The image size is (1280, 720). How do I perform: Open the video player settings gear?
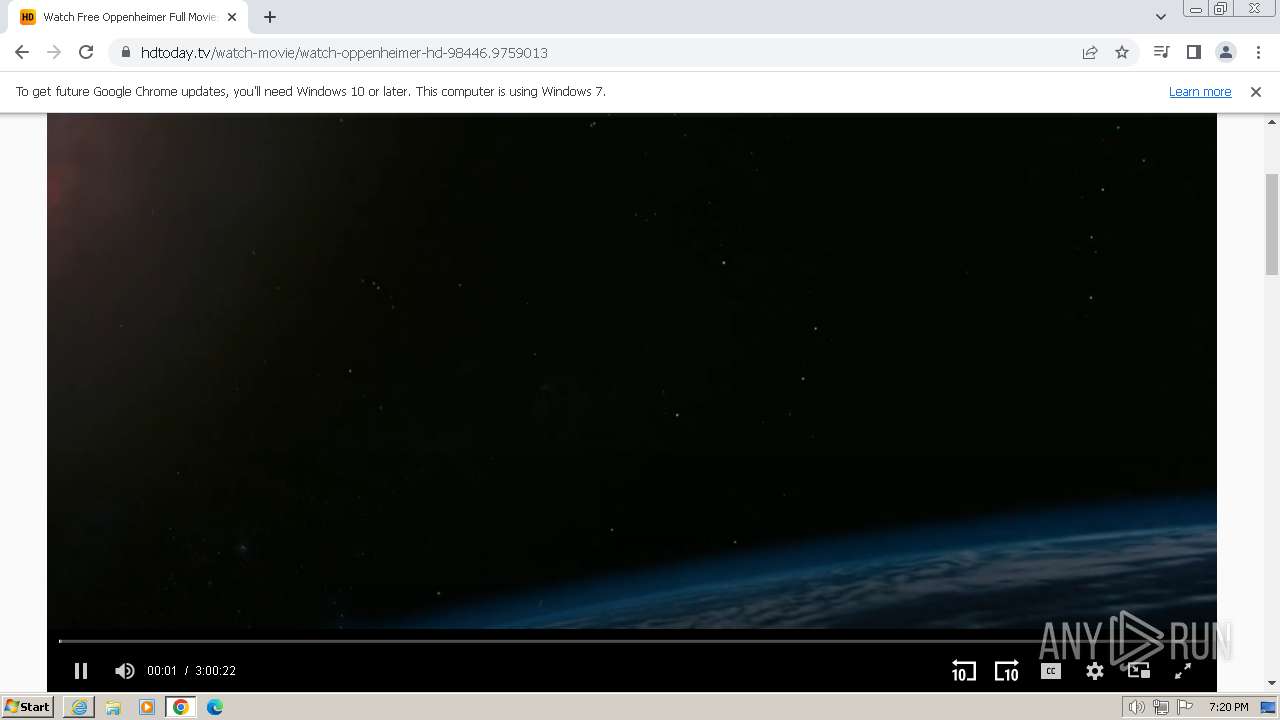1095,671
